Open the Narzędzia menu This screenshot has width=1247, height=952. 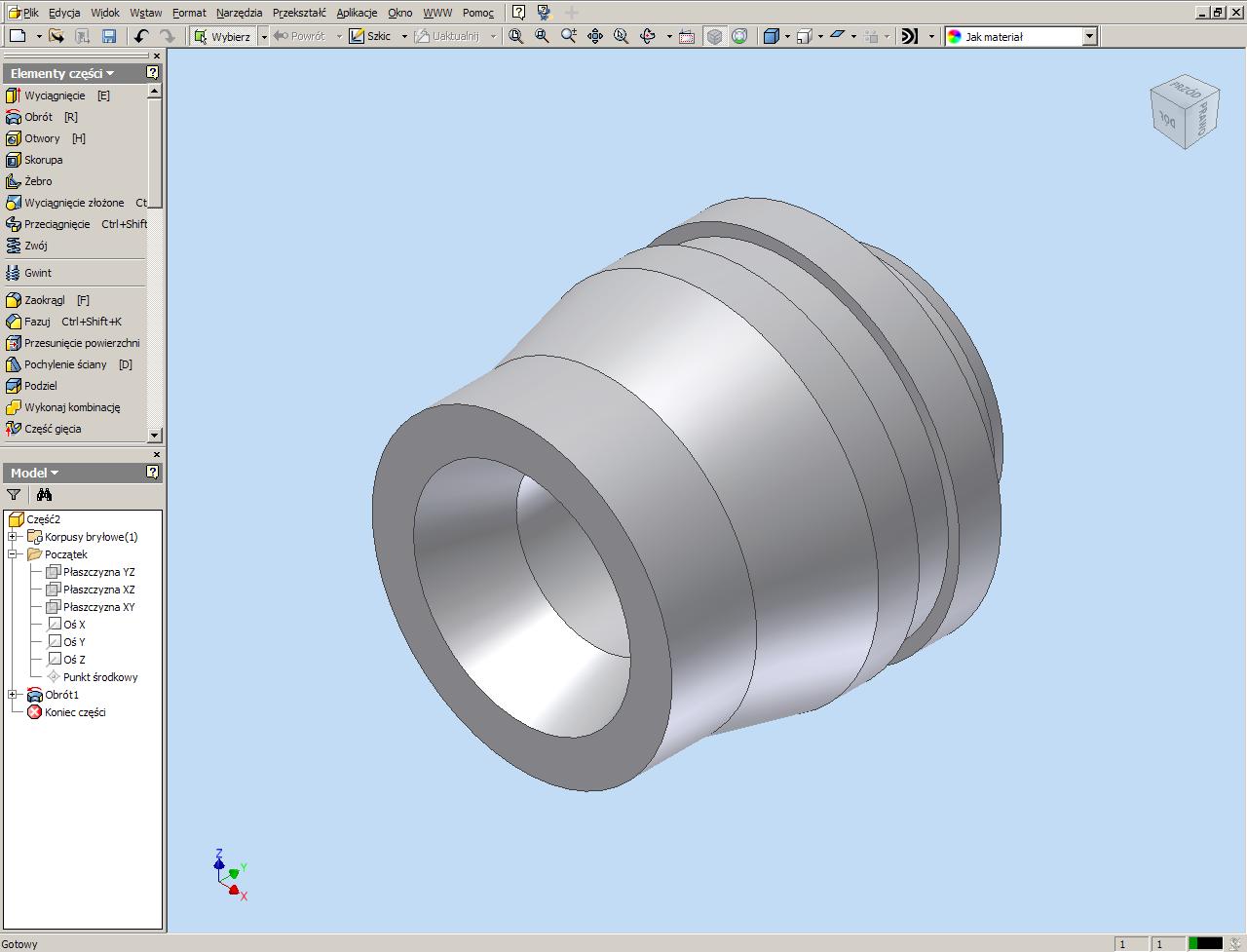pos(239,13)
